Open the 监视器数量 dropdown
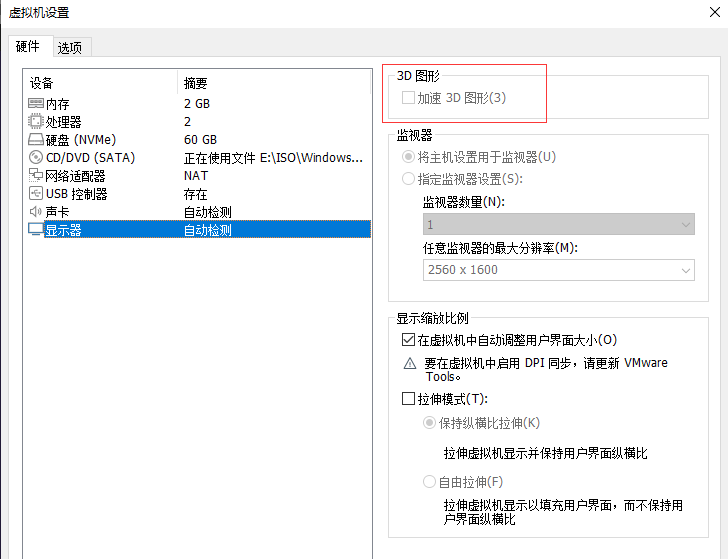This screenshot has width=728, height=559. 559,224
